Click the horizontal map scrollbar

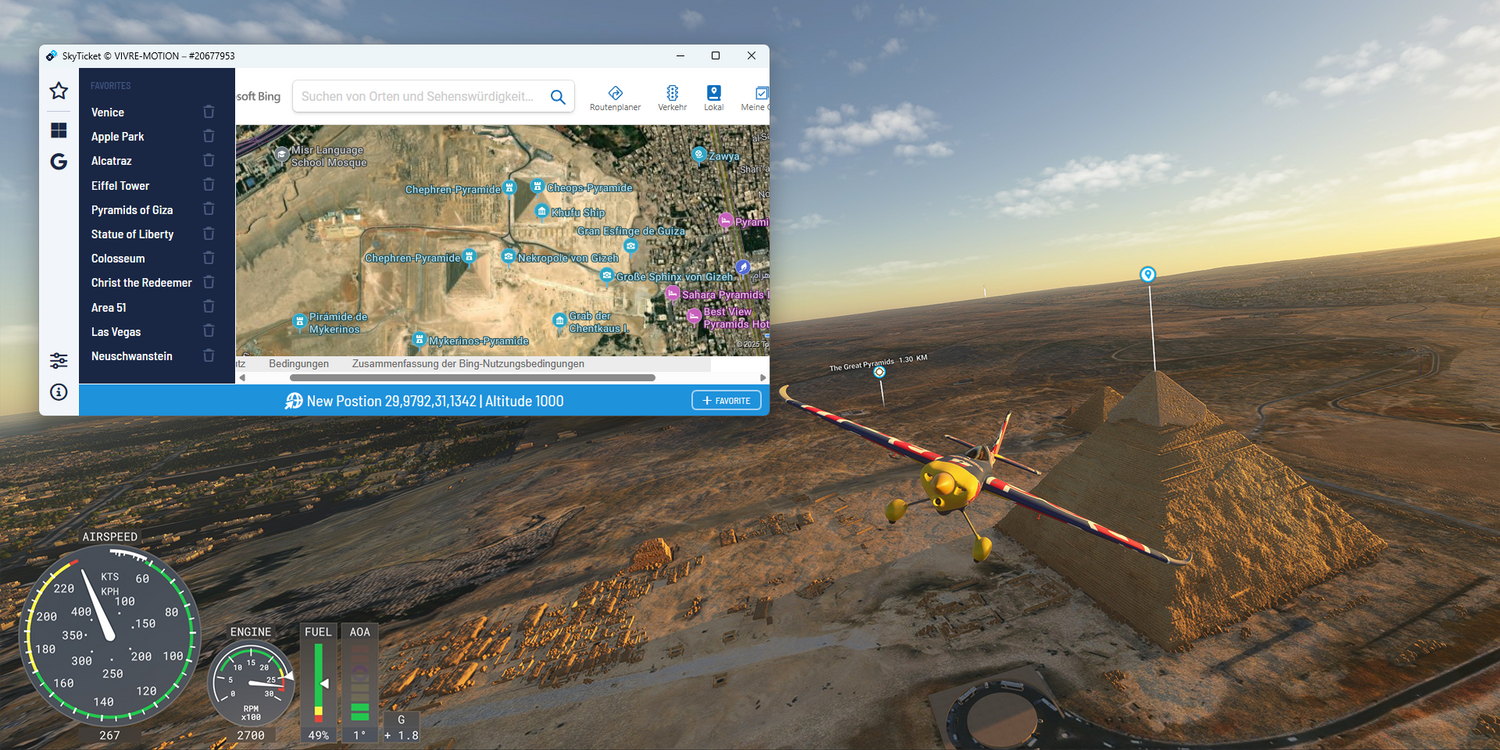pyautogui.click(x=472, y=378)
